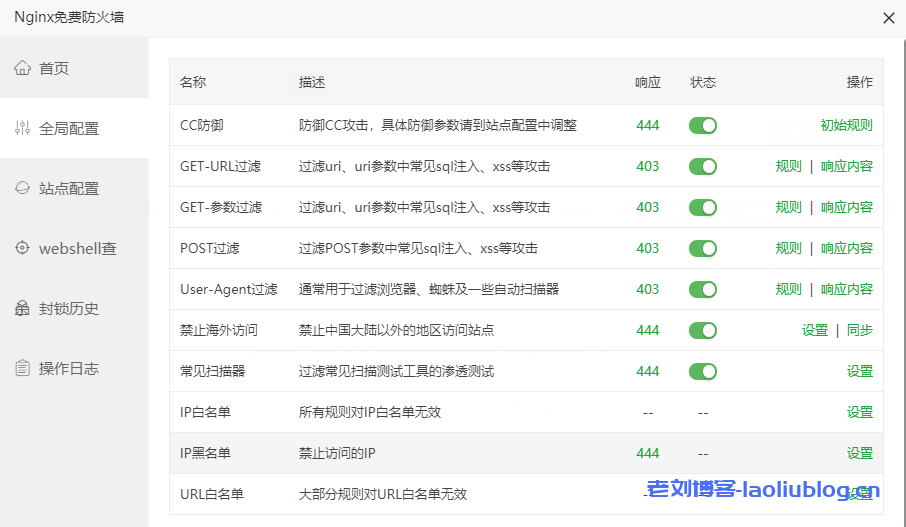The height and width of the screenshot is (527, 906).
Task: Close the Nginx免费防火墙 dialog
Action: (888, 18)
